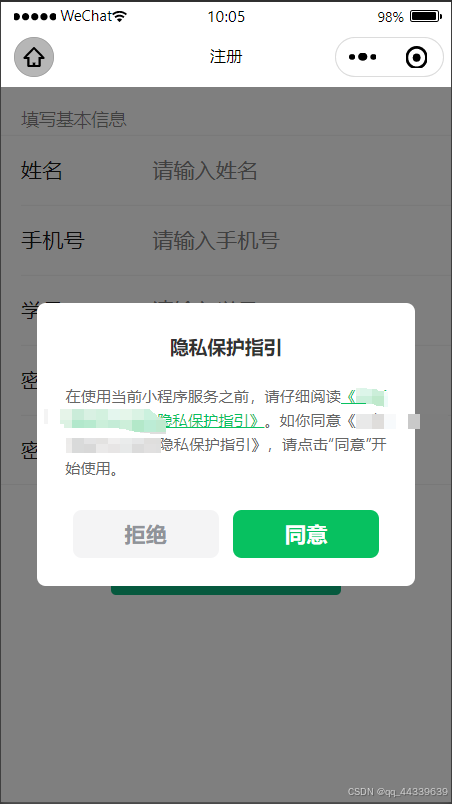Click the 98% battery percentage text

pos(391,16)
